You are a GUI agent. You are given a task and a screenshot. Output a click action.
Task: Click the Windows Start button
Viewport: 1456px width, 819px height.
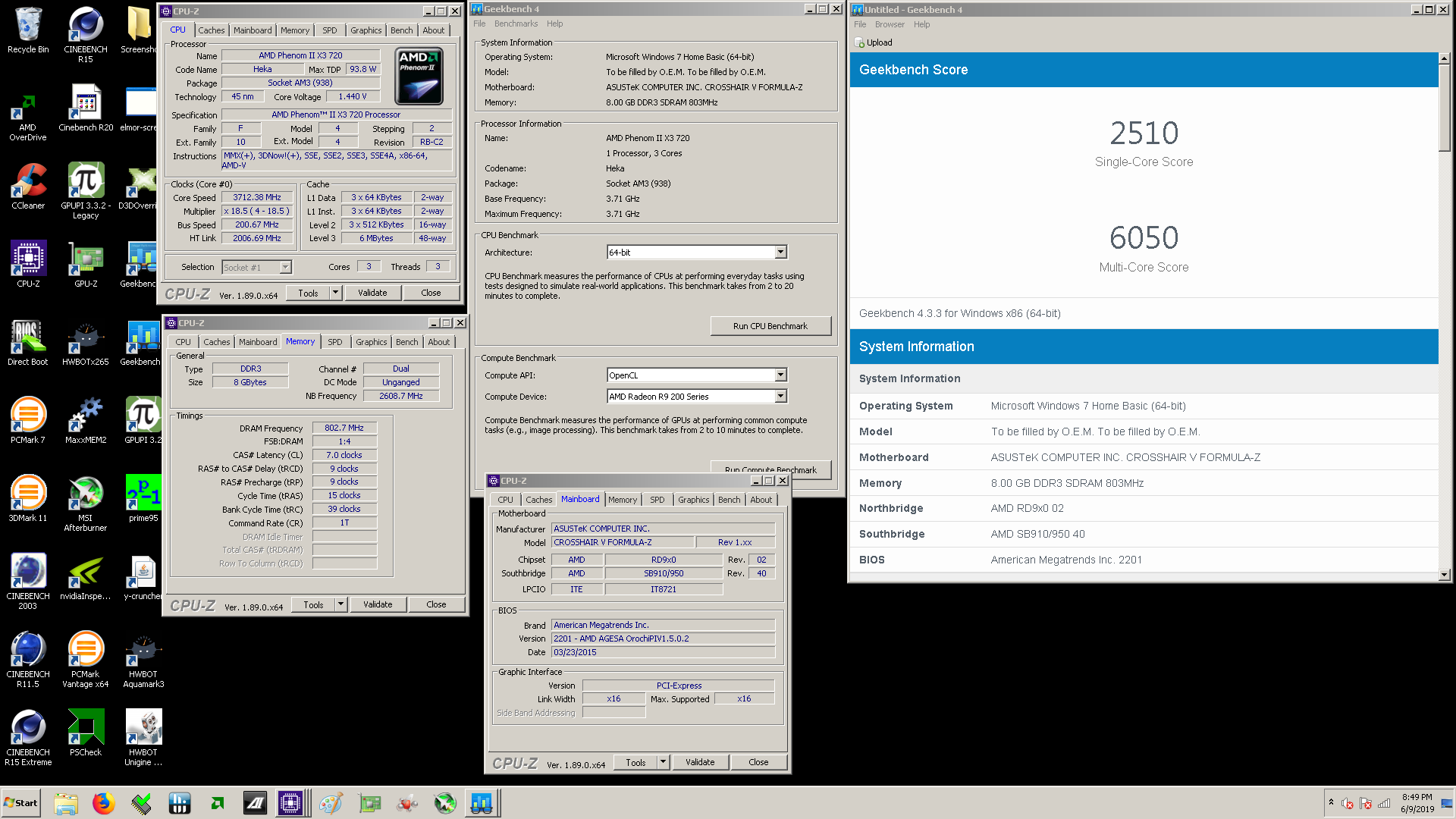pos(21,803)
